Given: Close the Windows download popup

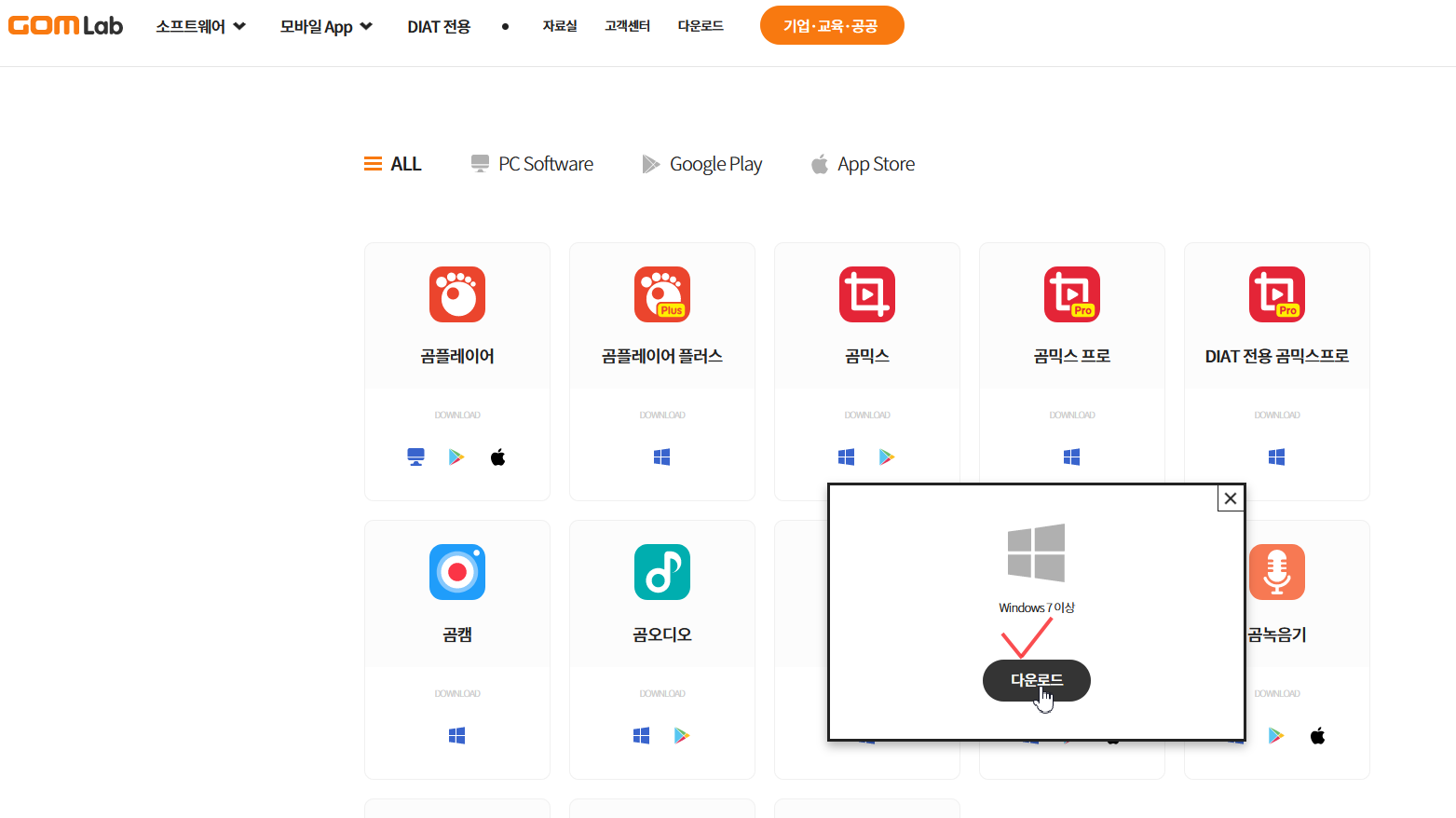Looking at the screenshot, I should tap(1231, 498).
